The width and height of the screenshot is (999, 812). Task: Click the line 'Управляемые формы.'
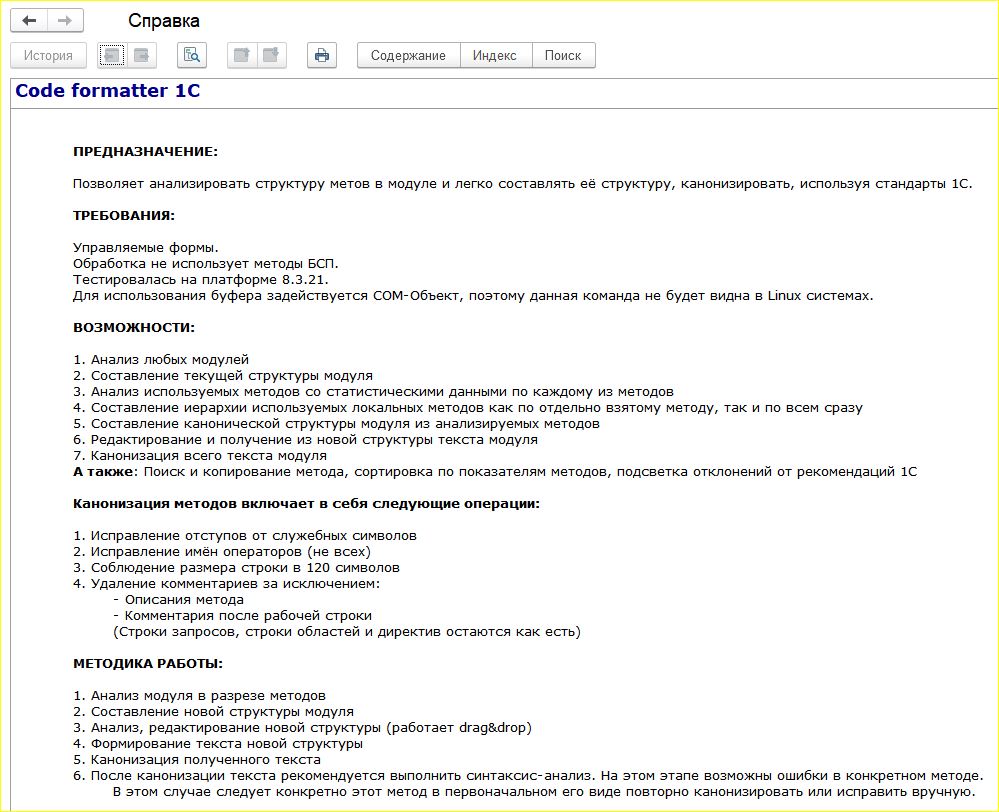click(145, 247)
